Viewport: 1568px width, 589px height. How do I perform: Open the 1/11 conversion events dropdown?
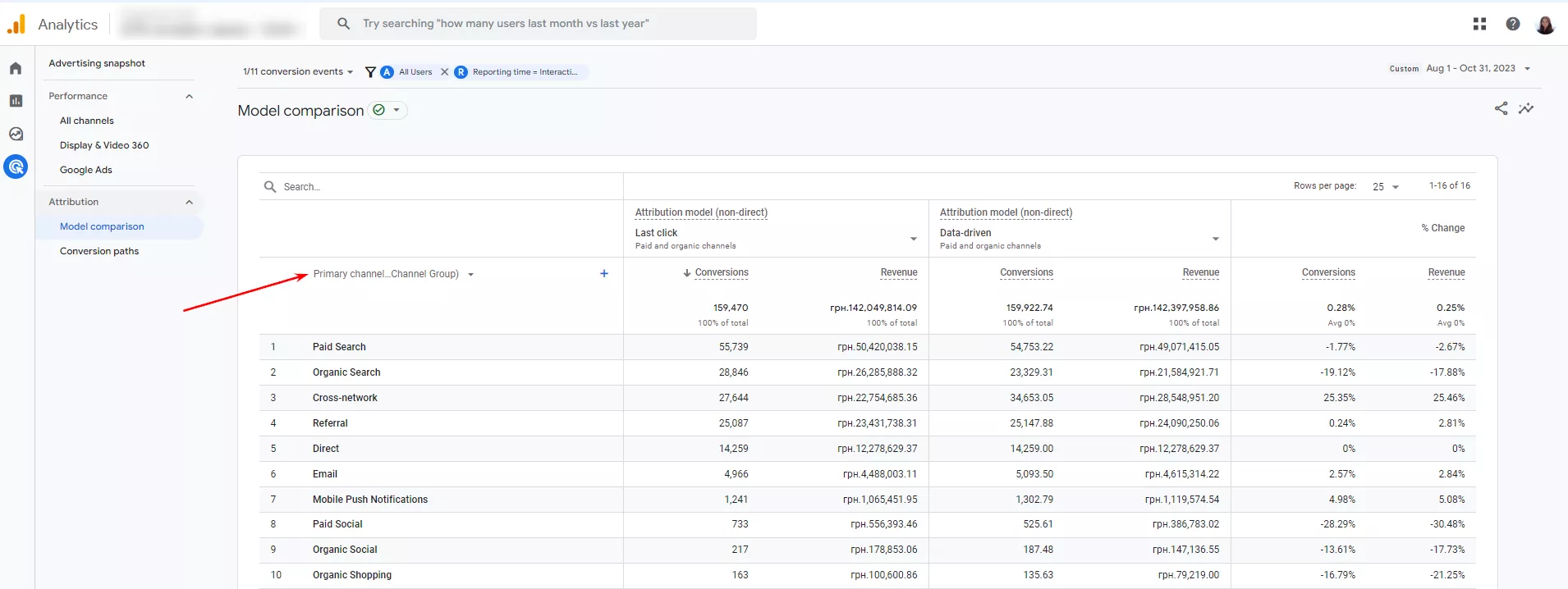(298, 72)
